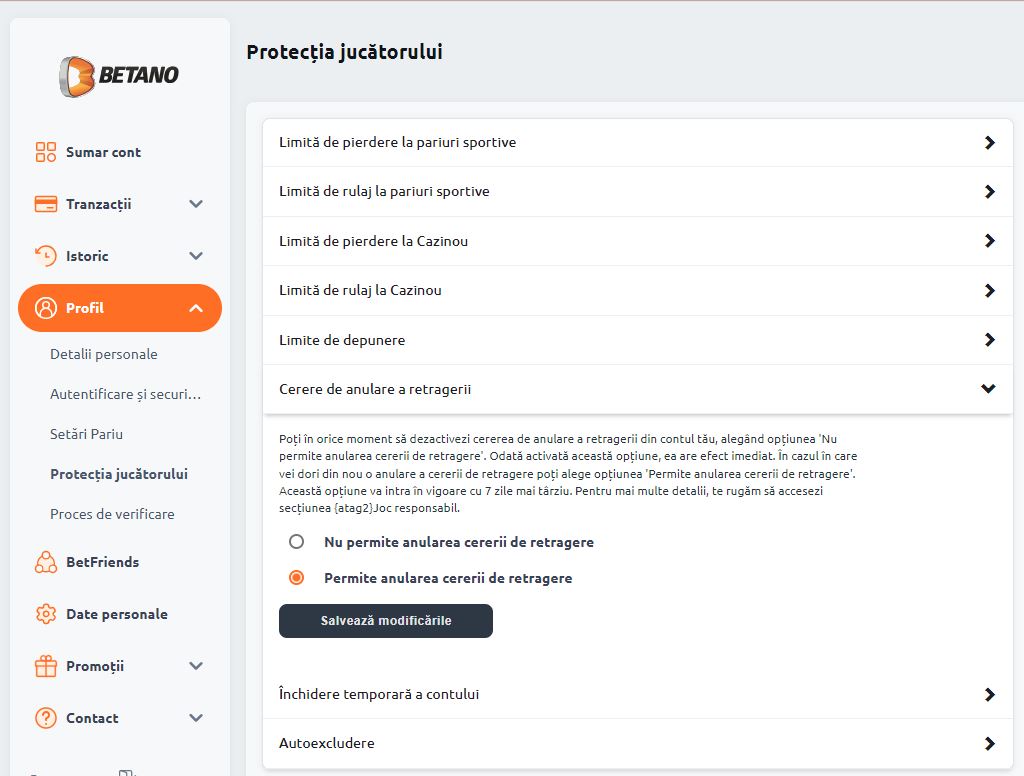Go to Proces de verificare submenu

coord(112,514)
